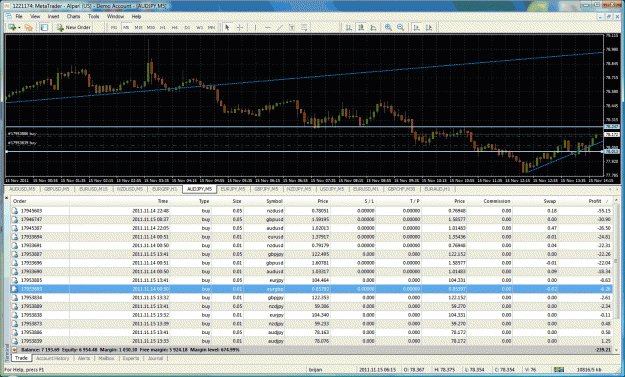
Task: Select the D1 timeframe button
Action: coord(187,27)
